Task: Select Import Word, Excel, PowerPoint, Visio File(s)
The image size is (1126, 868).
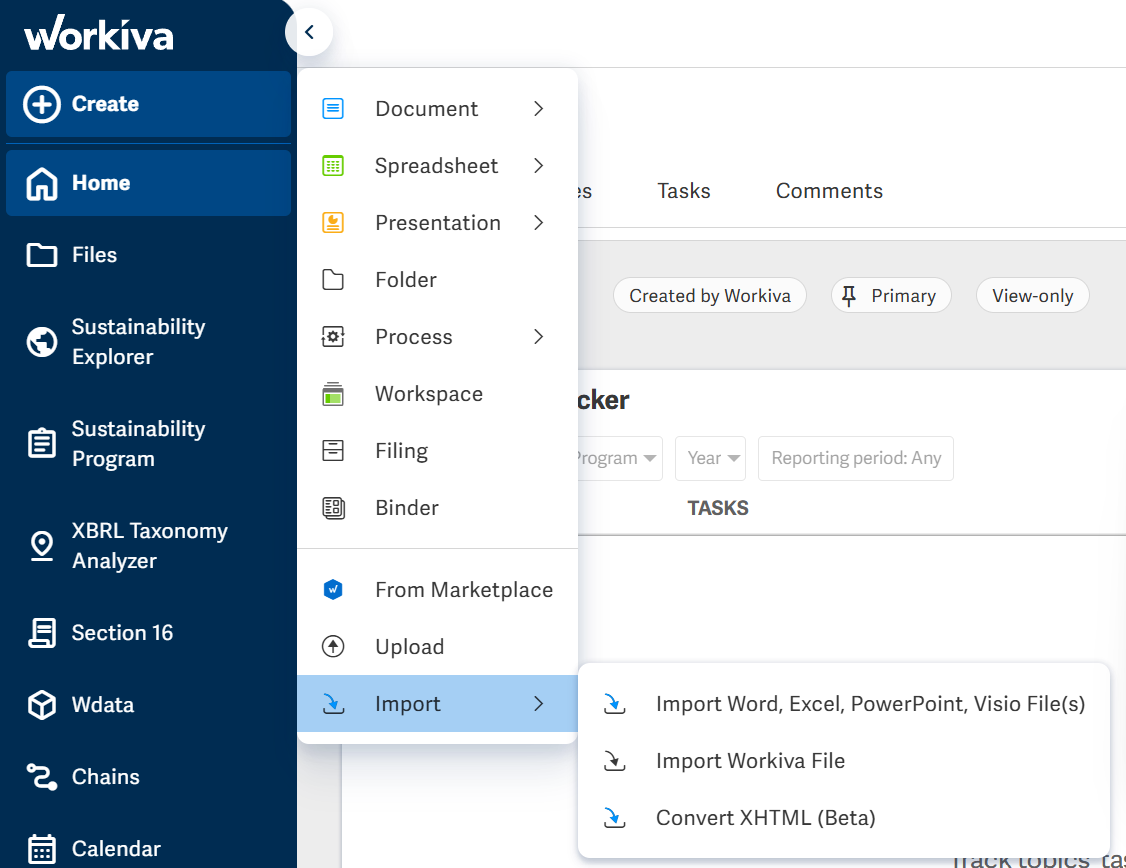Action: [x=844, y=704]
